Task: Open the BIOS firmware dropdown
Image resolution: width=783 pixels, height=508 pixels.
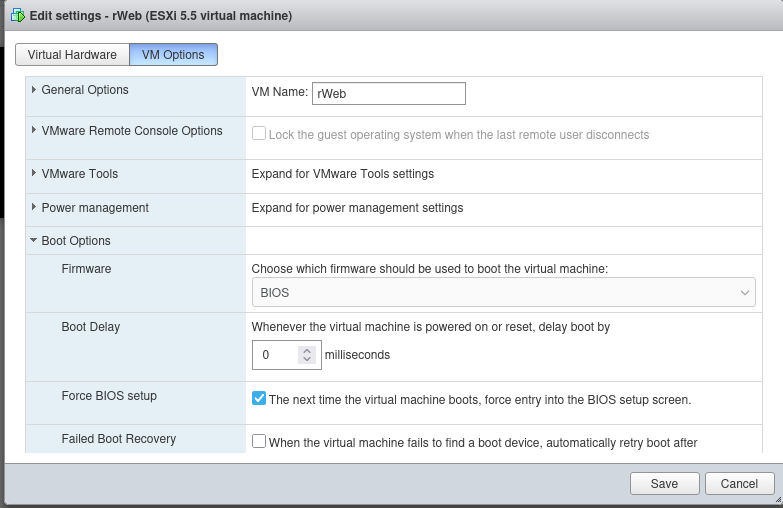Action: 504,292
